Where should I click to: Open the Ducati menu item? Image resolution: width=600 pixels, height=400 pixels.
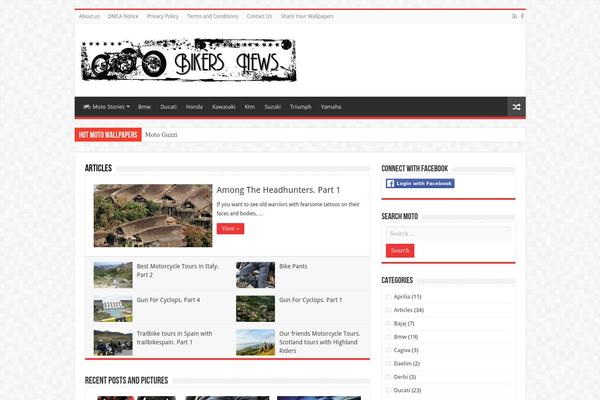point(168,107)
